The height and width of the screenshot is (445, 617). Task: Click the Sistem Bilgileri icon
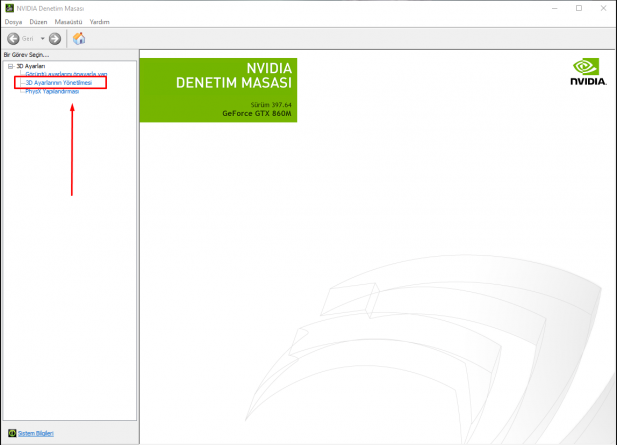[12, 433]
